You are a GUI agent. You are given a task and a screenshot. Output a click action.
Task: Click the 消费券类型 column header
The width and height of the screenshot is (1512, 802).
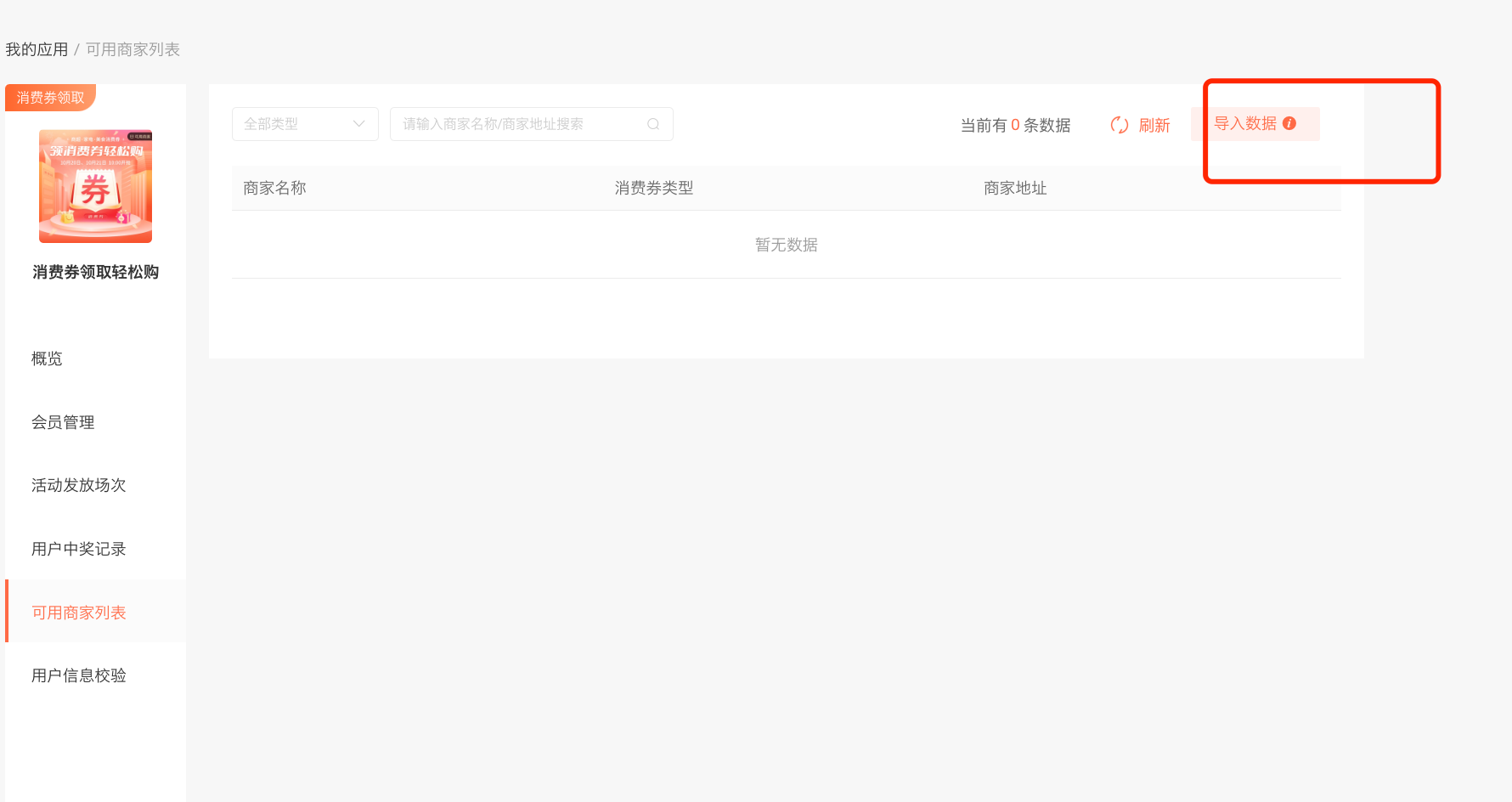[x=654, y=188]
